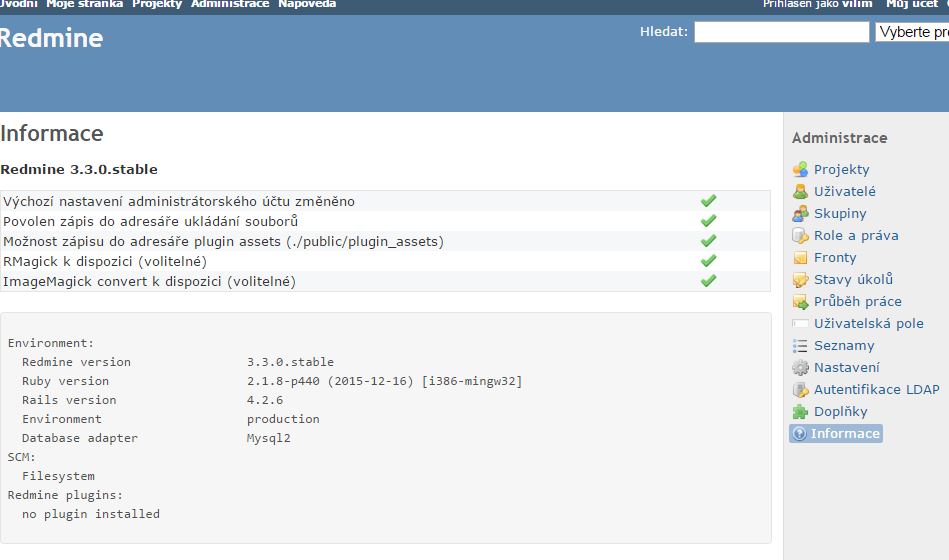This screenshot has height=560, width=949.
Task: Click the 'Database adapter' label
Action: (x=80, y=438)
